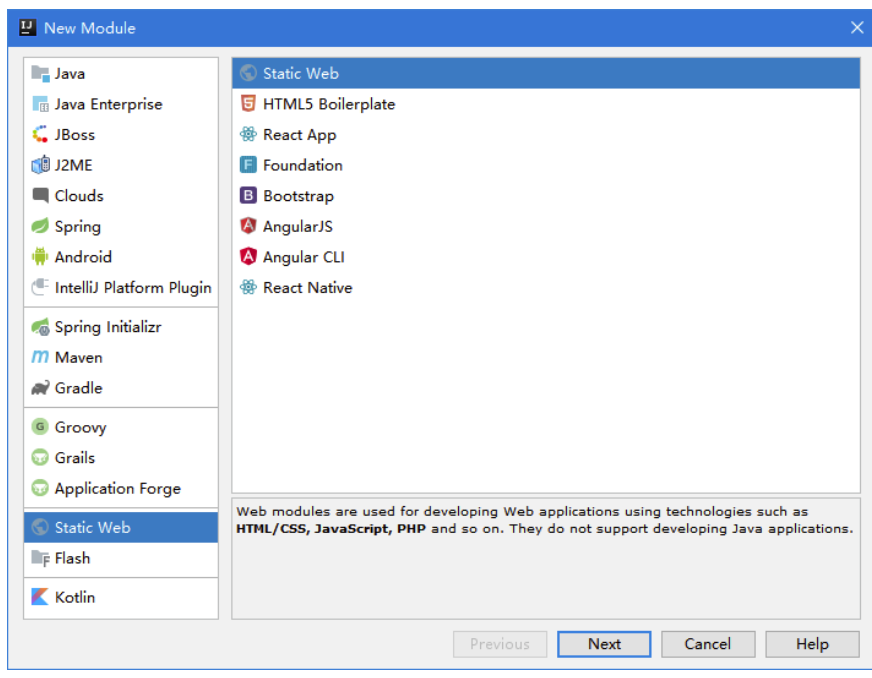
Task: Click the grayed-out Previous button
Action: (x=500, y=644)
